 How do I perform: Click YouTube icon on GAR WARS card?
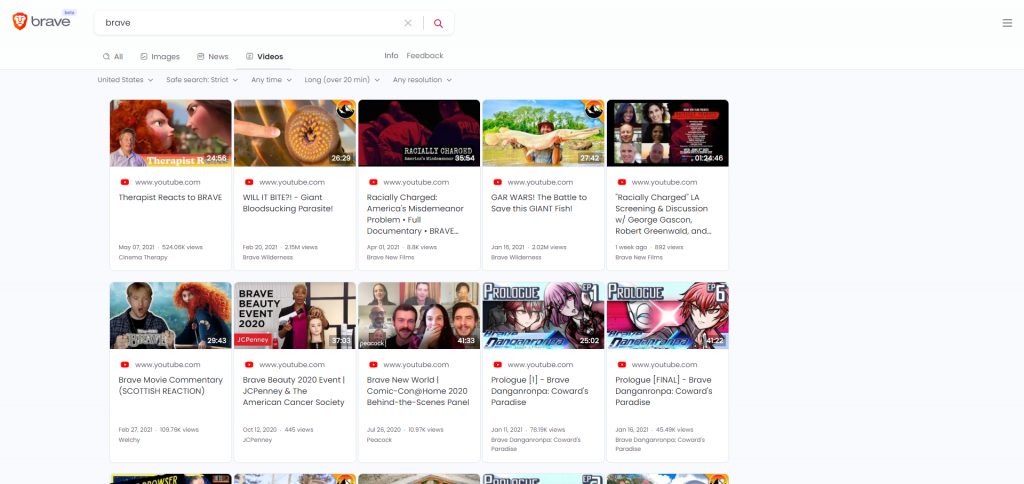(497, 182)
